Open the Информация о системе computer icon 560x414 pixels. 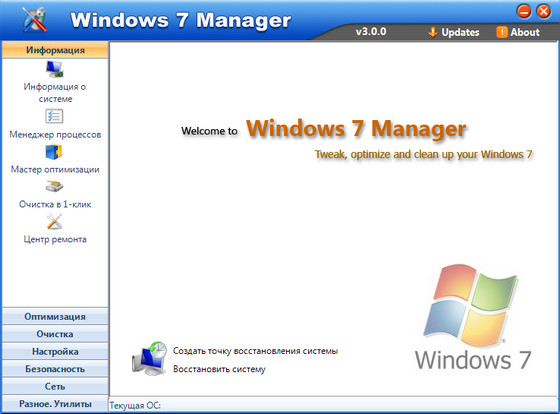tap(55, 69)
